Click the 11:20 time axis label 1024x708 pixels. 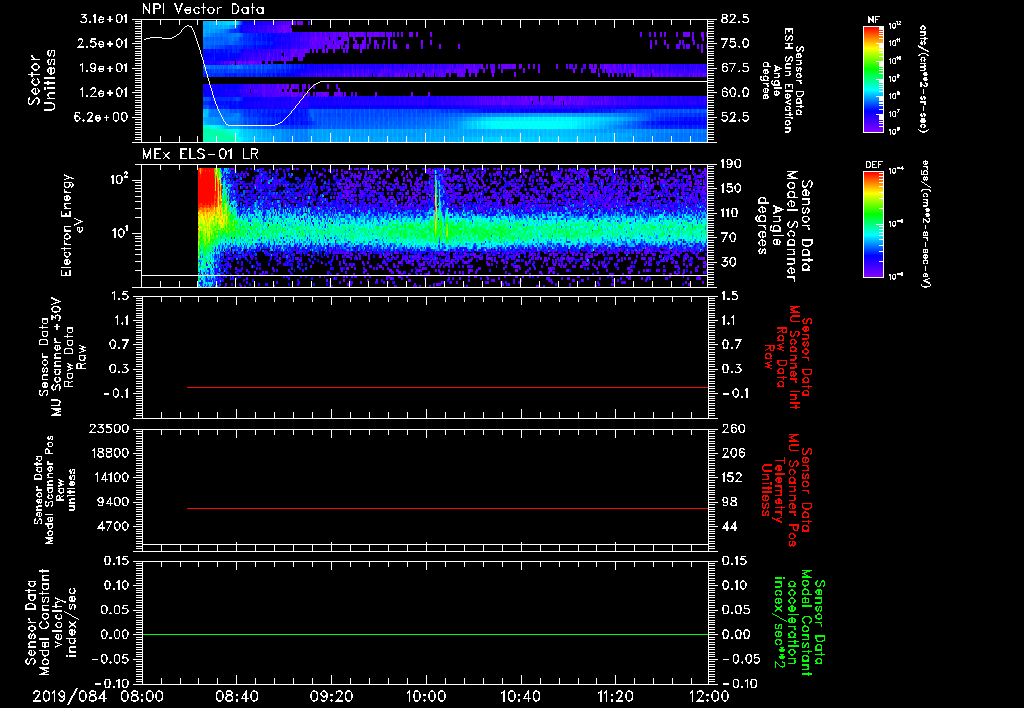615,695
